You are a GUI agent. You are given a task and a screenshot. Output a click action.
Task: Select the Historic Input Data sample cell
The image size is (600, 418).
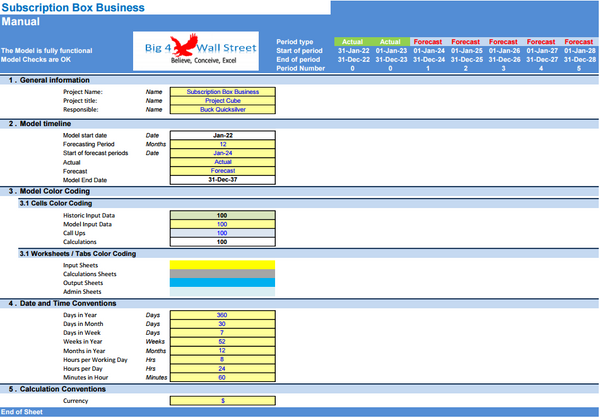tap(222, 215)
